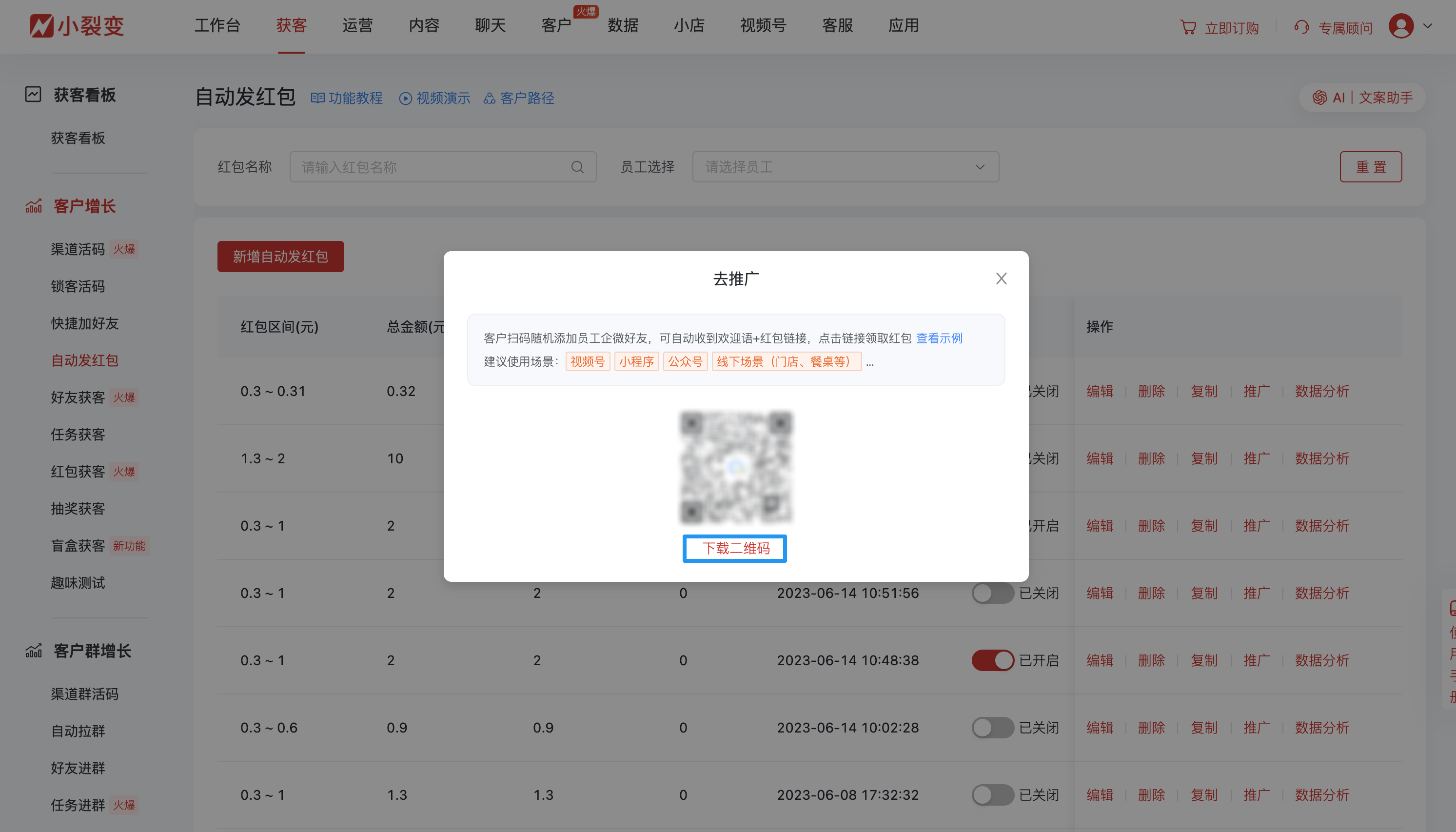The image size is (1456, 832).
Task: Open 趣味测试 in the sidebar
Action: point(78,583)
